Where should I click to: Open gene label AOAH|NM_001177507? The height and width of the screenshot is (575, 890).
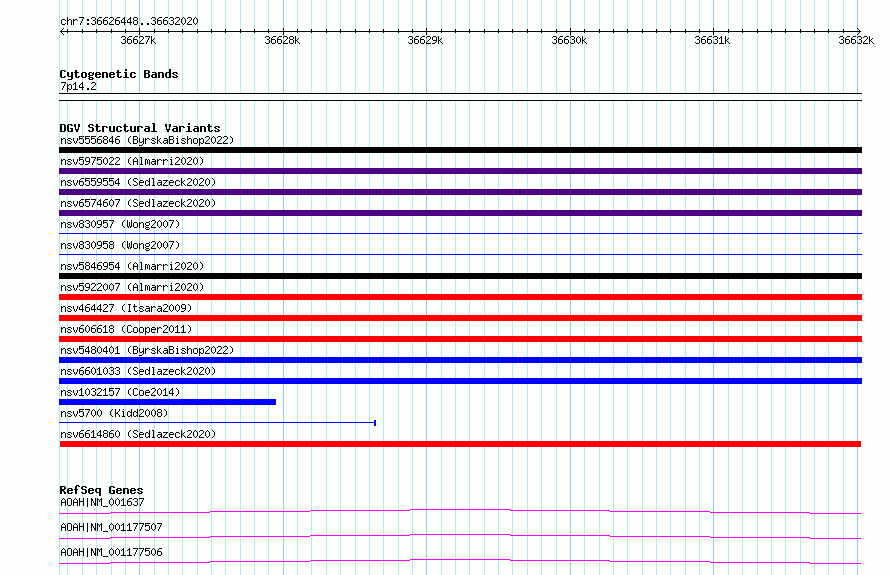pos(111,527)
